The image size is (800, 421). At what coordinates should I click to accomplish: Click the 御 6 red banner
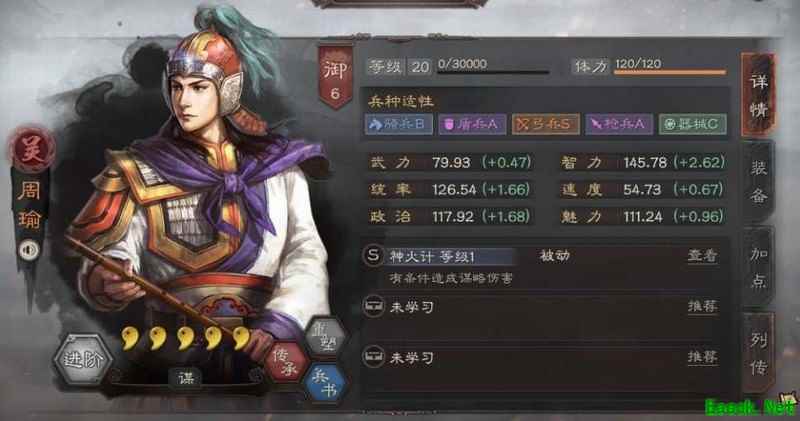pyautogui.click(x=335, y=78)
